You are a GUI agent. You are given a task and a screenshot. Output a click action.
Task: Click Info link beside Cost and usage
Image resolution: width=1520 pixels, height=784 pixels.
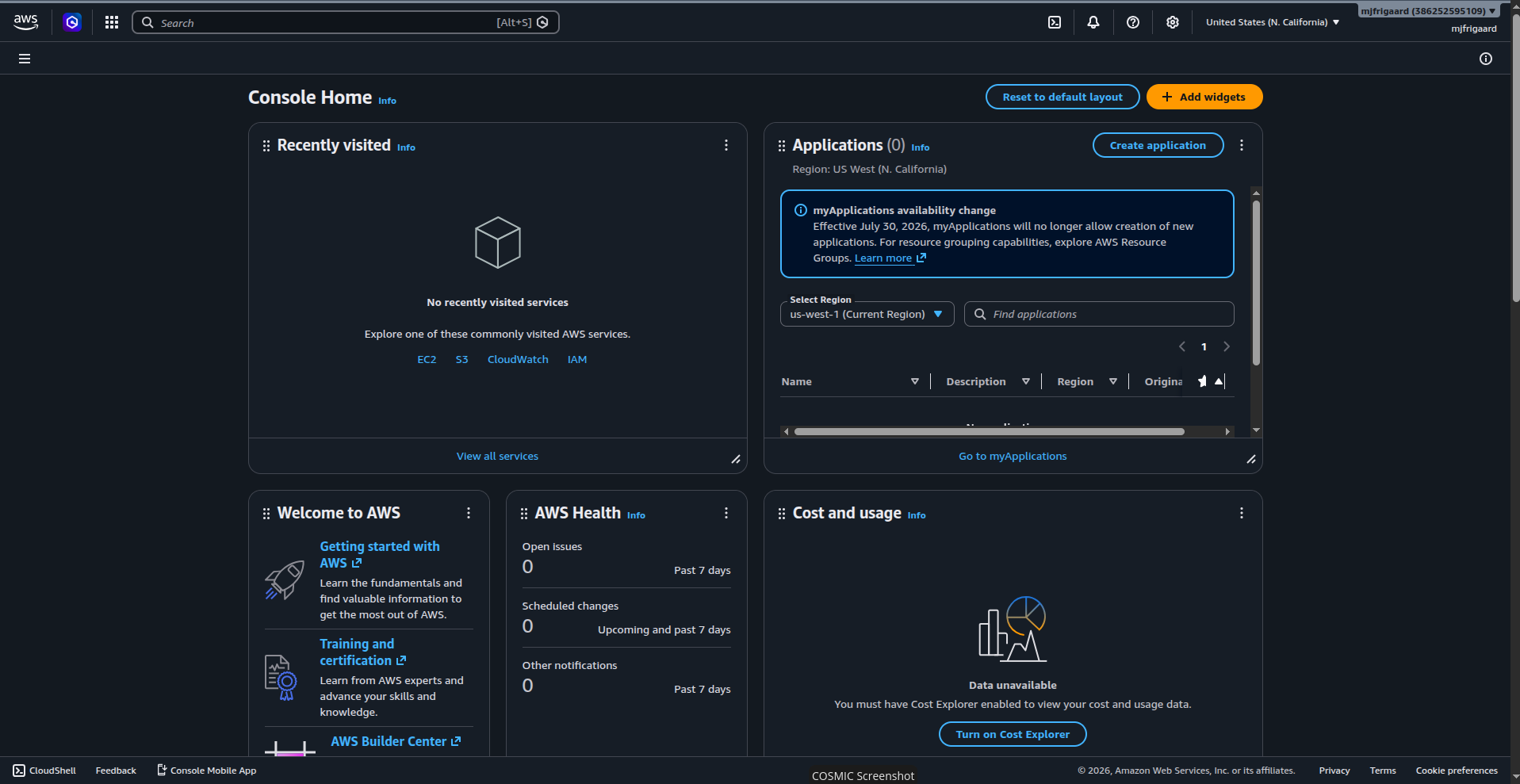[917, 515]
